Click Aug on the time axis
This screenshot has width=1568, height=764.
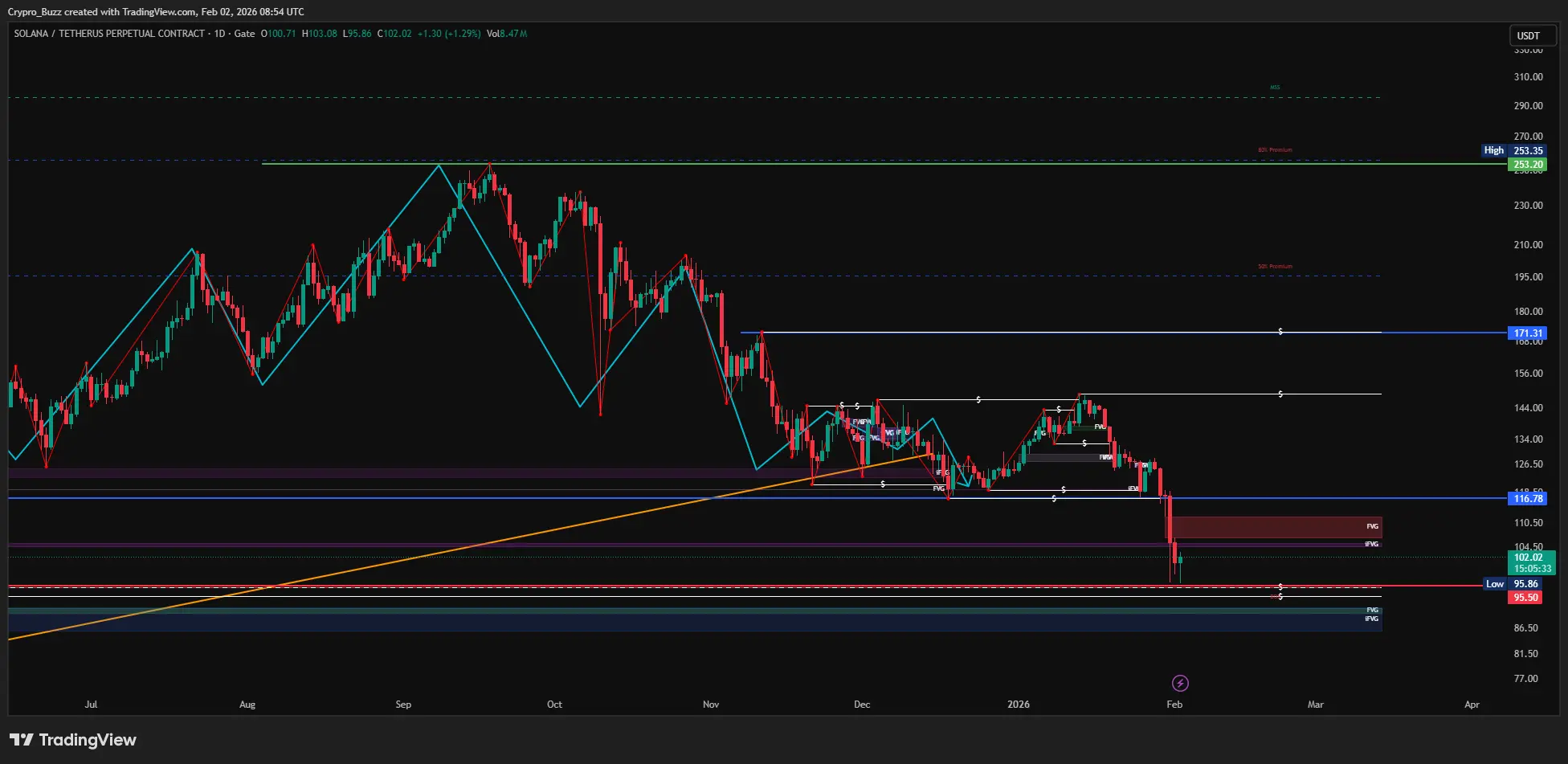coord(247,705)
